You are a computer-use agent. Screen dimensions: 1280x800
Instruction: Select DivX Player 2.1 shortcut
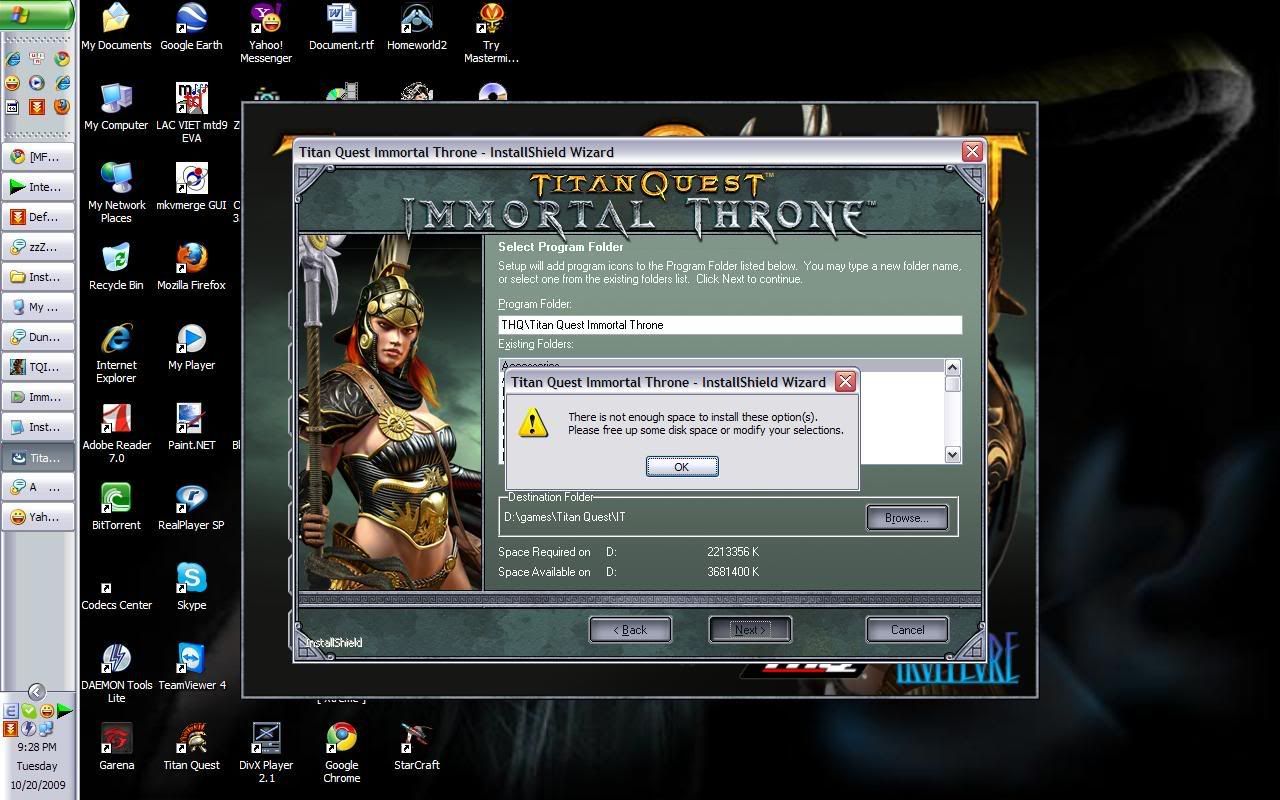point(266,753)
